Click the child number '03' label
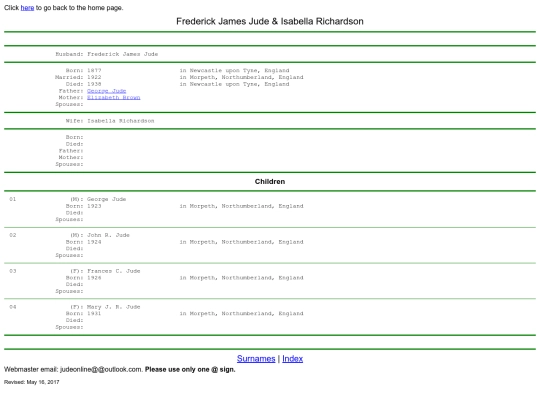The image size is (540, 405). [13, 271]
